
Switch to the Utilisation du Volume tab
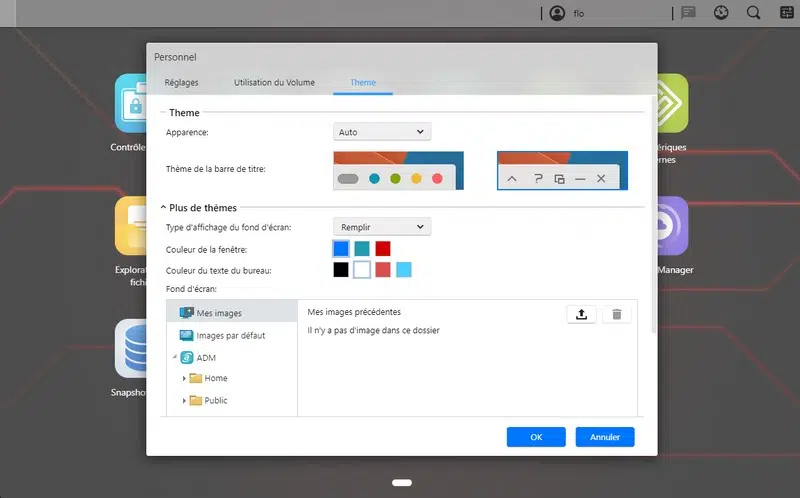pyautogui.click(x=274, y=82)
